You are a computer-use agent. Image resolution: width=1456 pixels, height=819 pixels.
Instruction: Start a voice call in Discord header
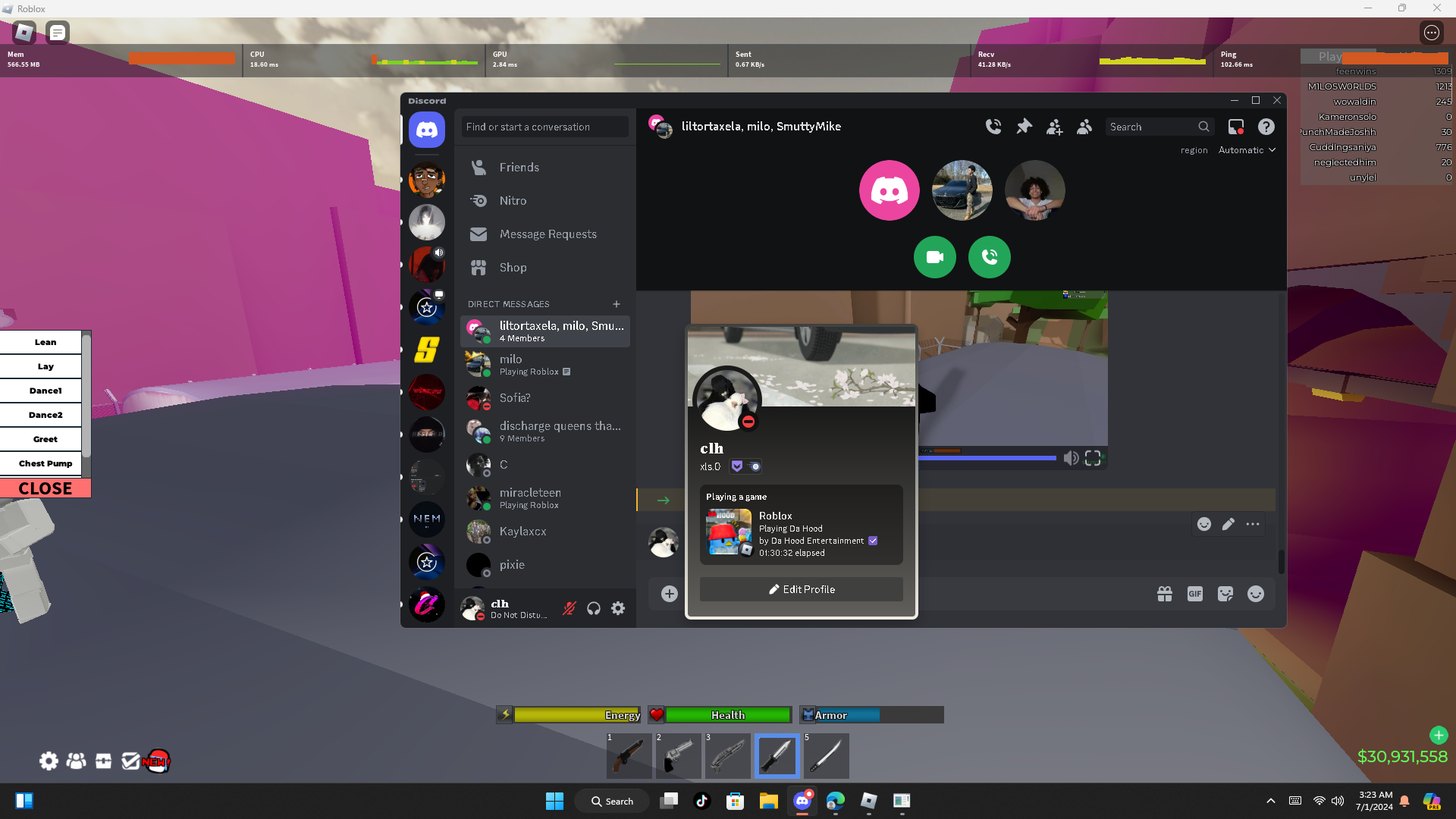click(x=993, y=127)
